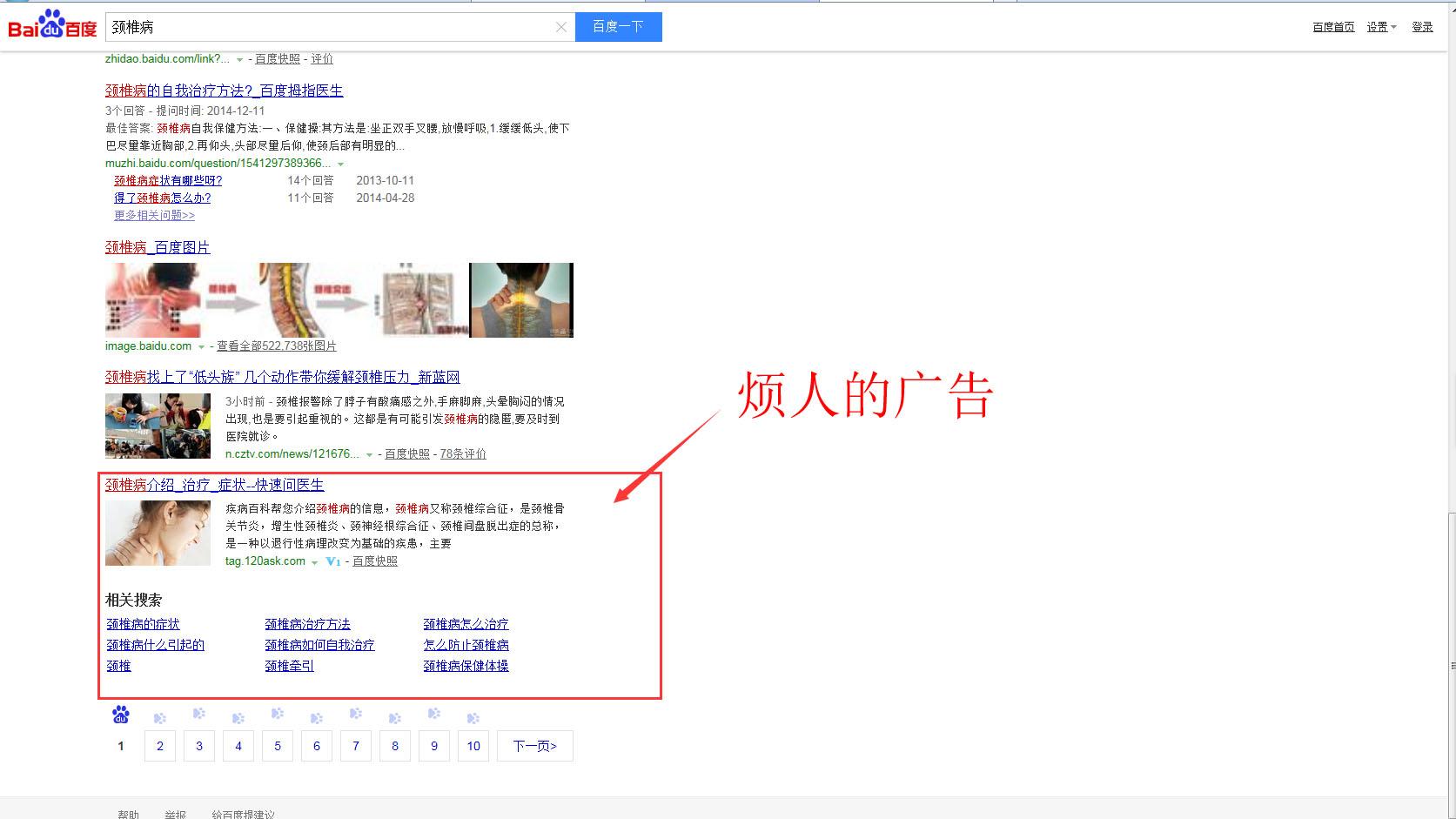
Task: Select related search 颈椎病怎么治疗
Action: tap(466, 624)
